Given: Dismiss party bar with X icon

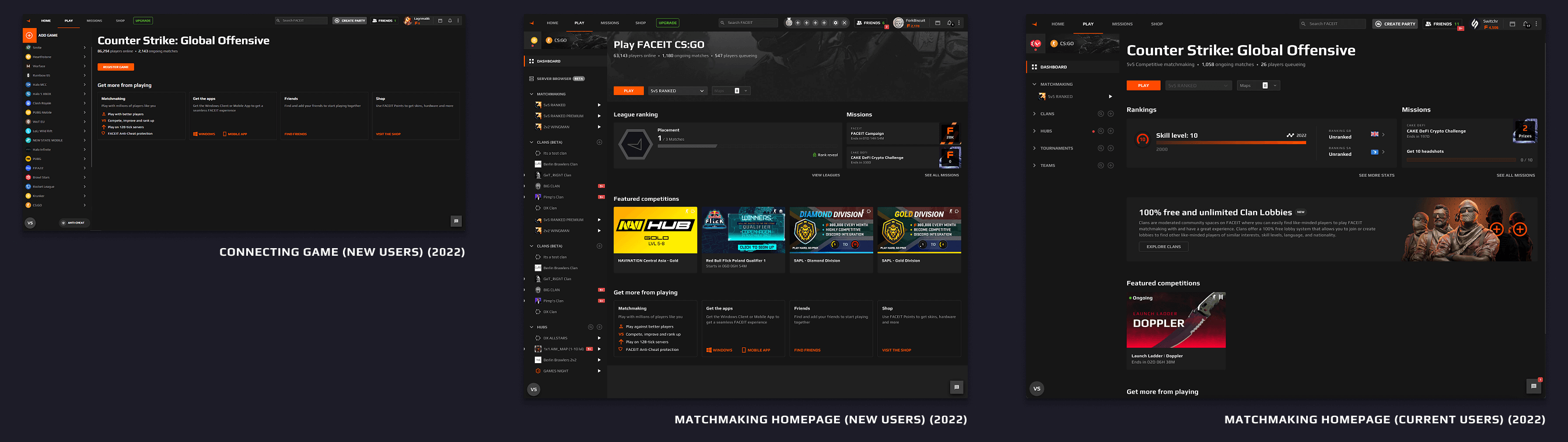Looking at the screenshot, I should [x=844, y=23].
